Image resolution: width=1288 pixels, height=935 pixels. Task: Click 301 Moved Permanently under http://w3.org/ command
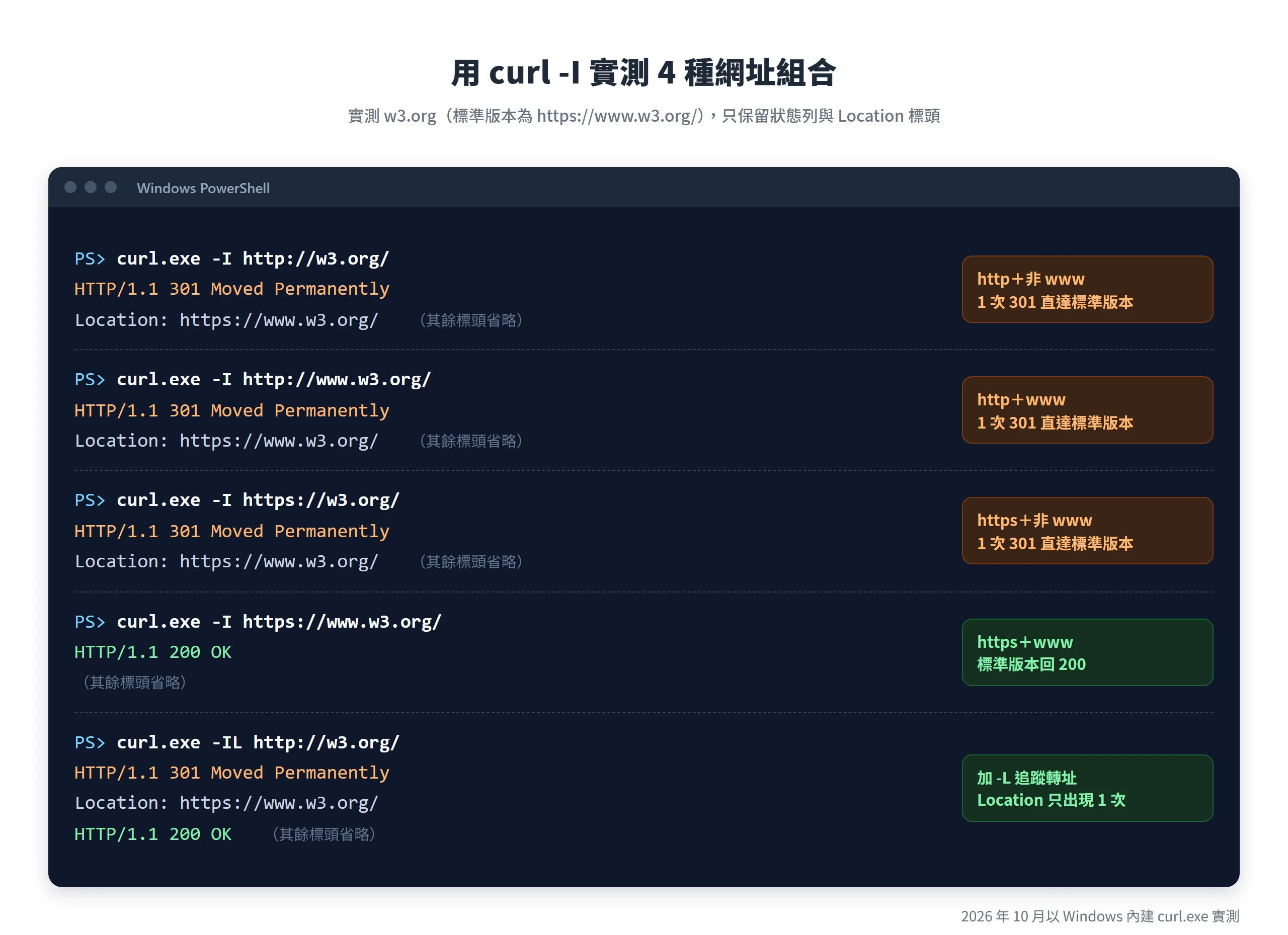(x=232, y=289)
